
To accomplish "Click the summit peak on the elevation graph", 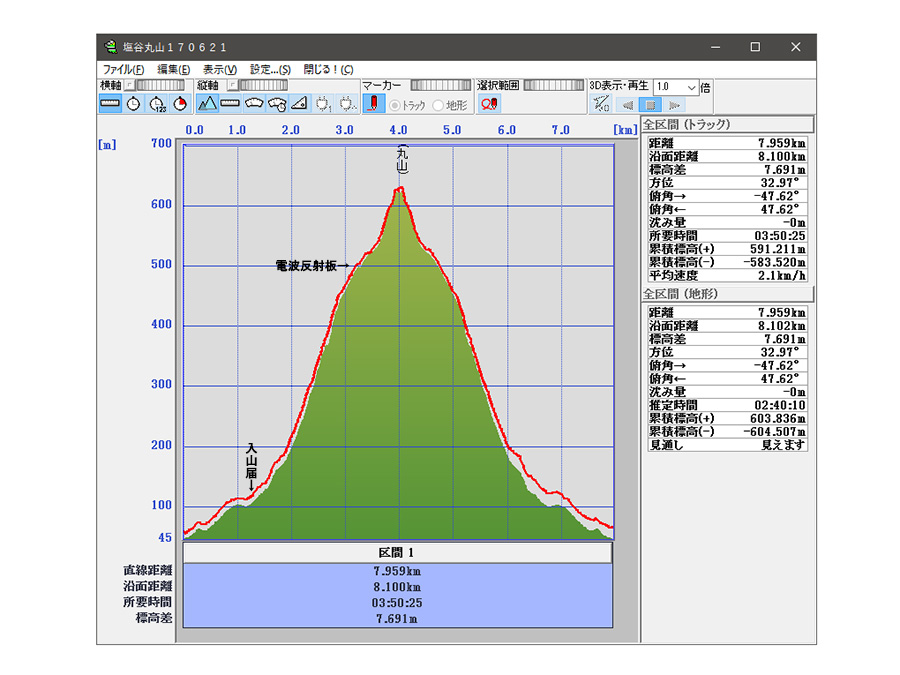I will pos(399,187).
